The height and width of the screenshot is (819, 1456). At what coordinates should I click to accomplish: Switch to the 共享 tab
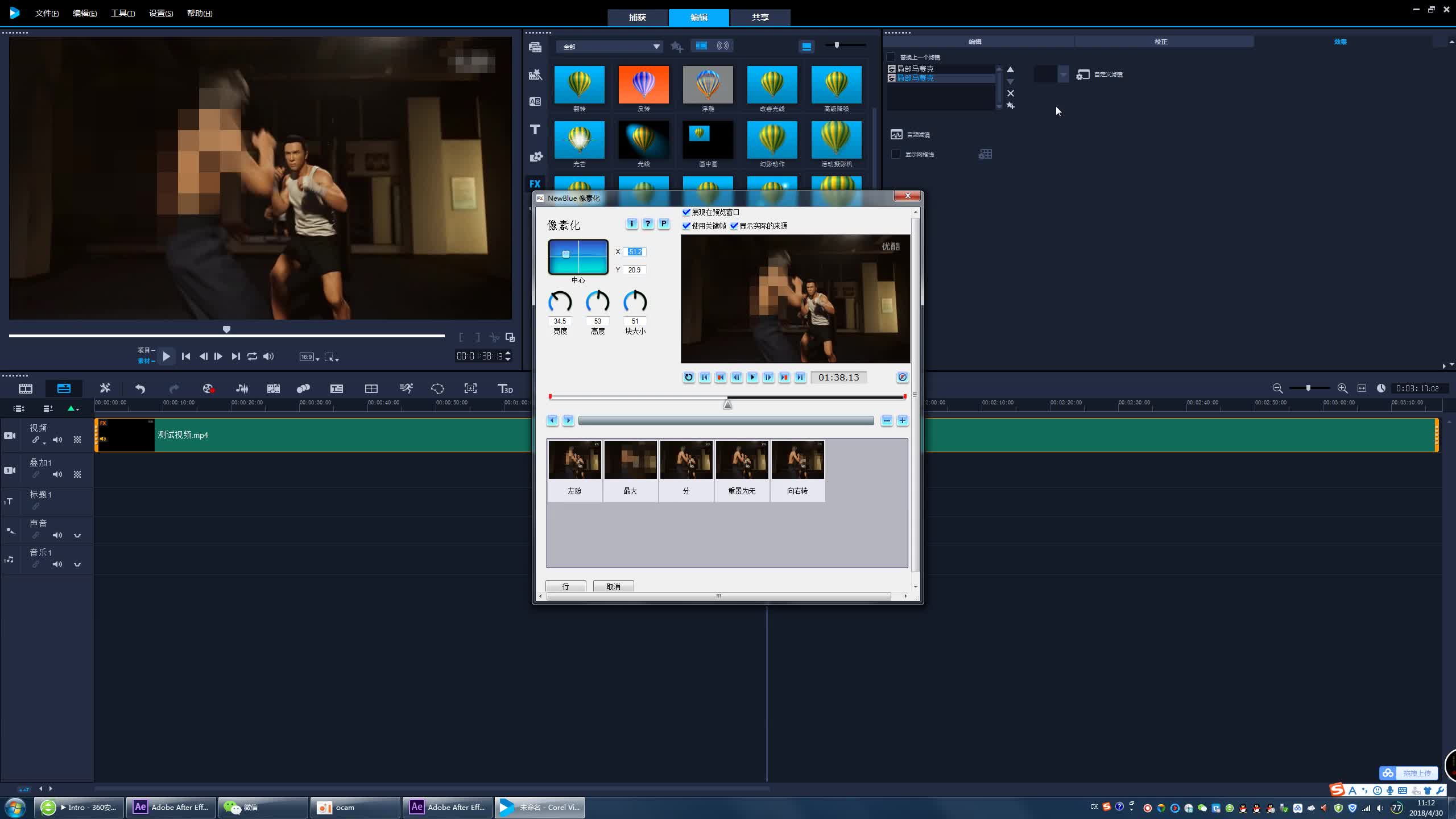760,18
